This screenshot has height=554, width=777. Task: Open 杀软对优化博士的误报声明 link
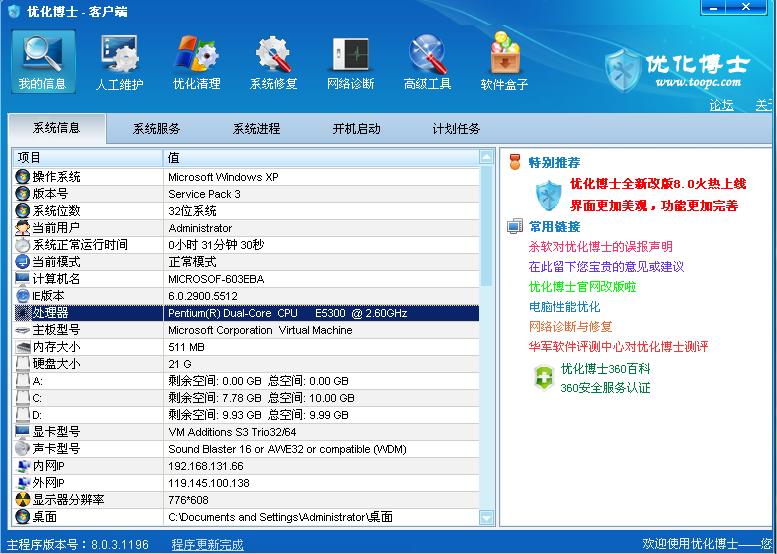[601, 246]
